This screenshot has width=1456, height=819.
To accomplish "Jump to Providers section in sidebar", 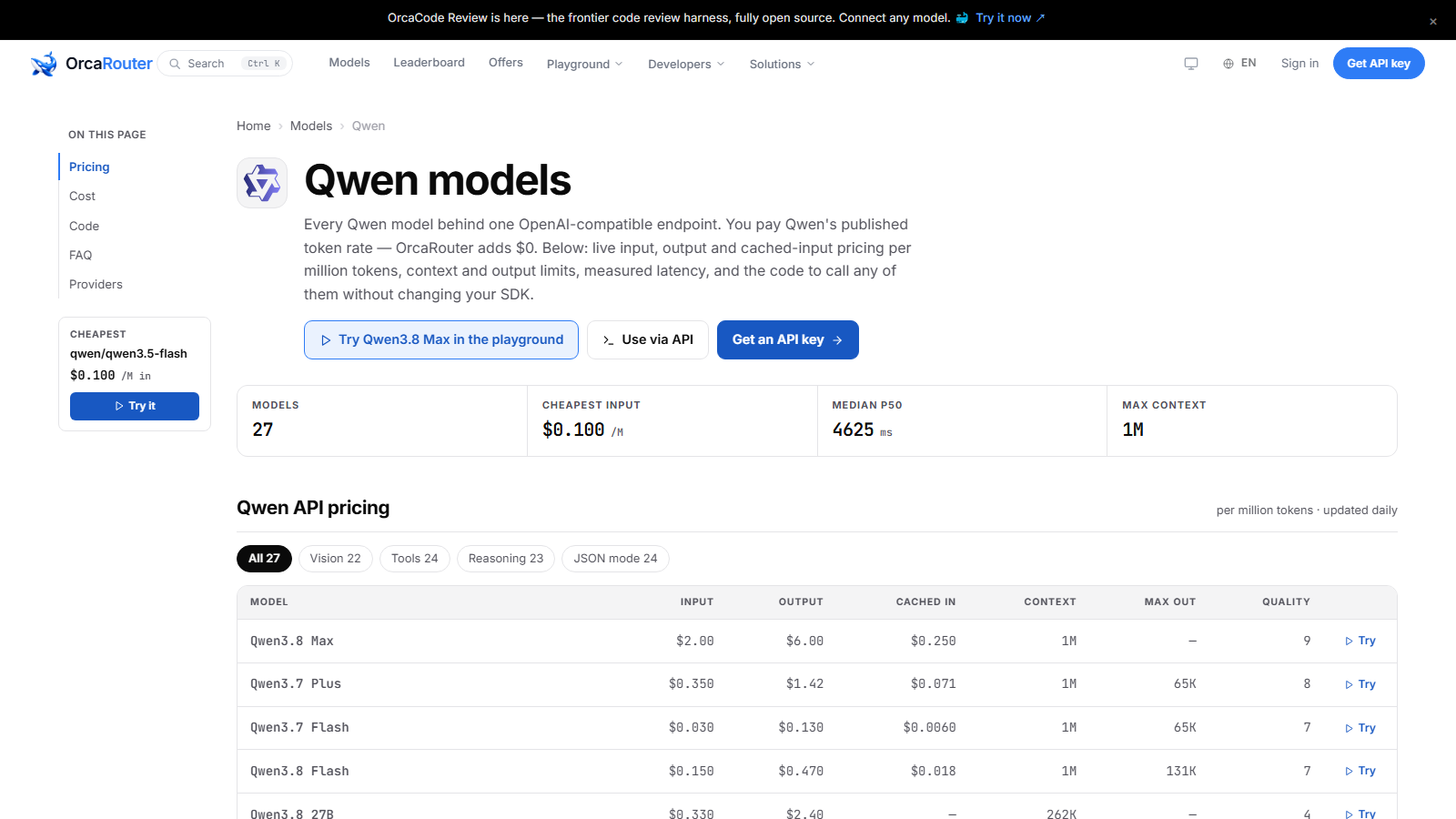I will coord(96,285).
